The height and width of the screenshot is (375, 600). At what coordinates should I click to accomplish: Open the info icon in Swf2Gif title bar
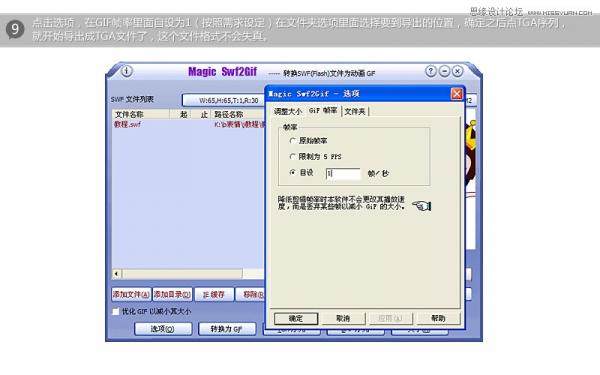127,71
